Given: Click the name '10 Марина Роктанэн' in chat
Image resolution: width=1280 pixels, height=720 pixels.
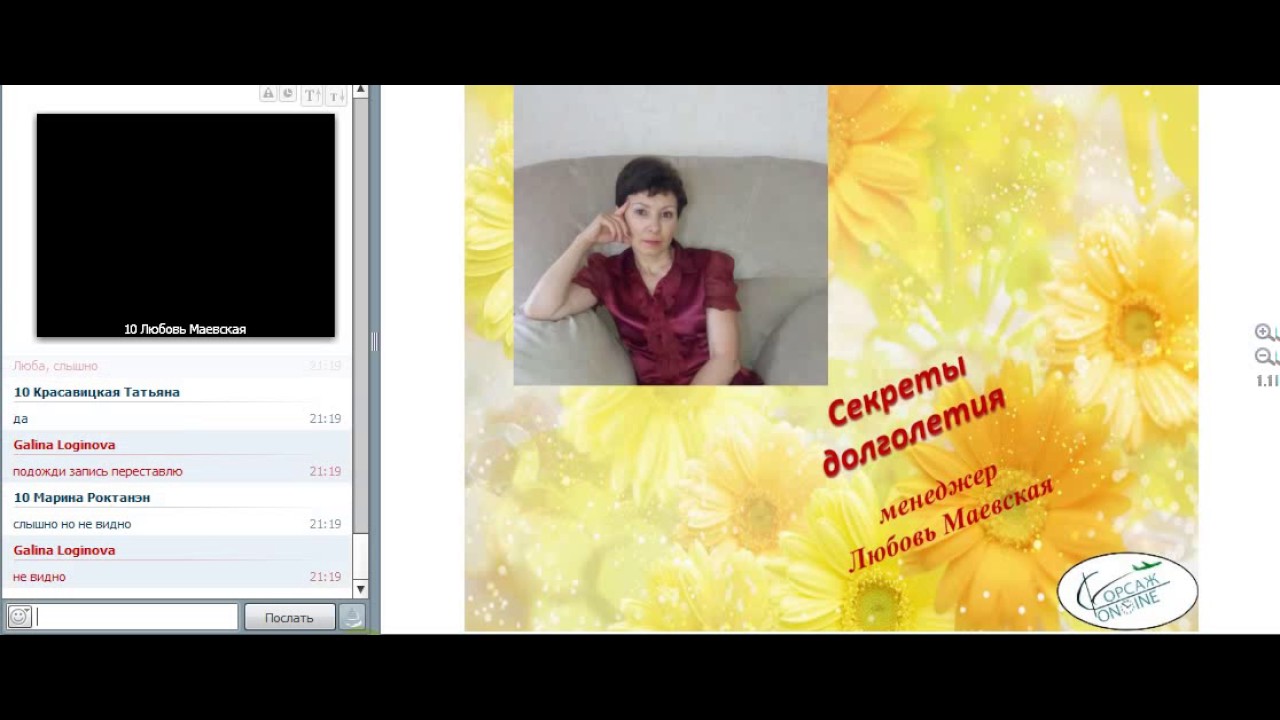Looking at the screenshot, I should pyautogui.click(x=82, y=497).
